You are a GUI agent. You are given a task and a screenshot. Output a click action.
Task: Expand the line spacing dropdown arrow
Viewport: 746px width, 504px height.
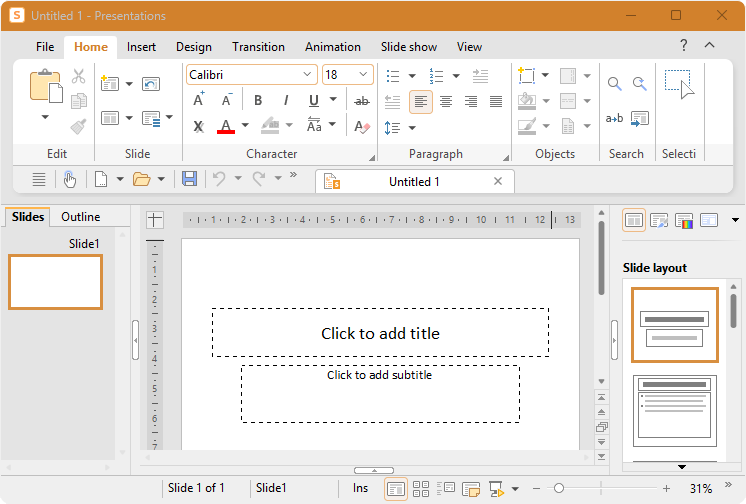click(x=412, y=128)
